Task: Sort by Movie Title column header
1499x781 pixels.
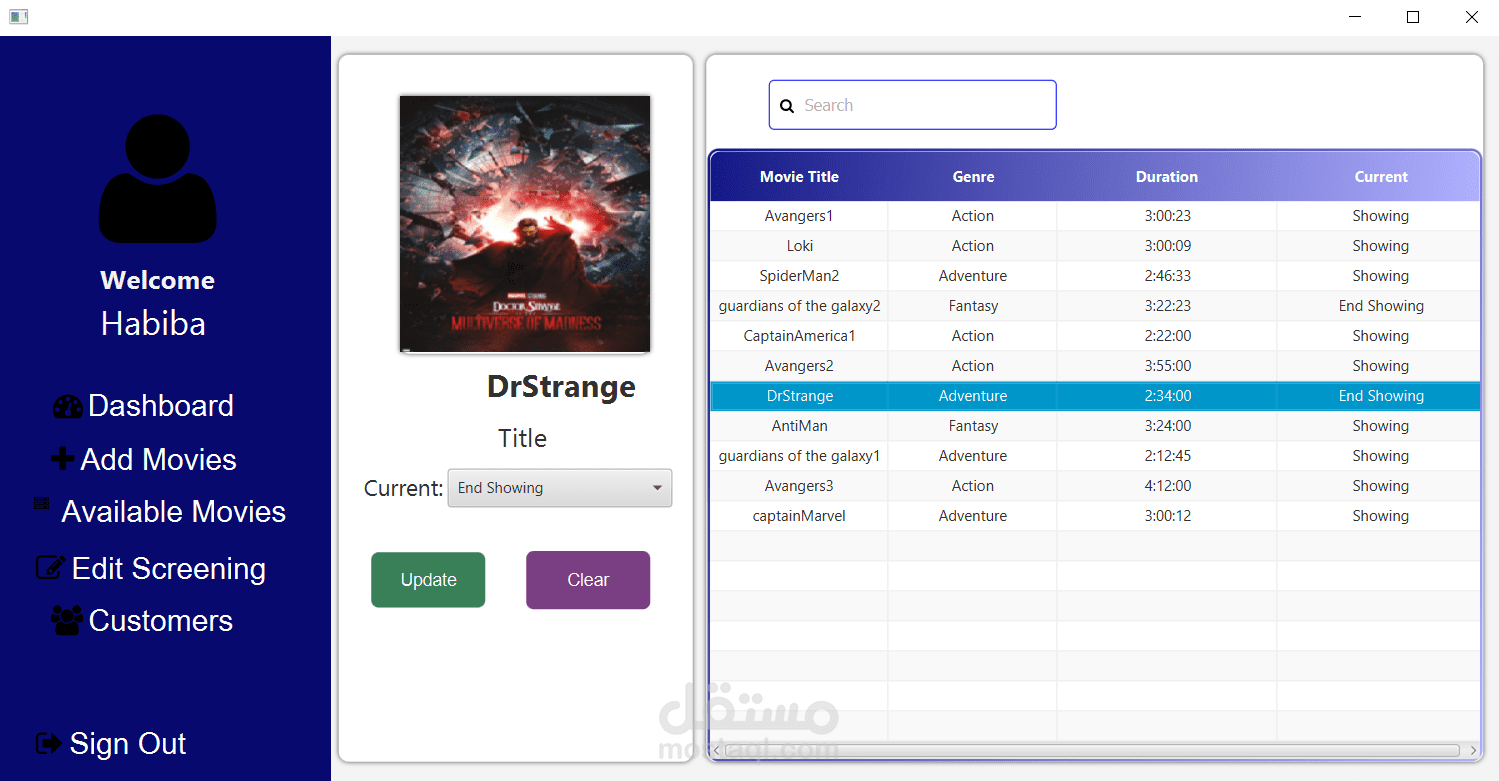Action: pyautogui.click(x=799, y=177)
